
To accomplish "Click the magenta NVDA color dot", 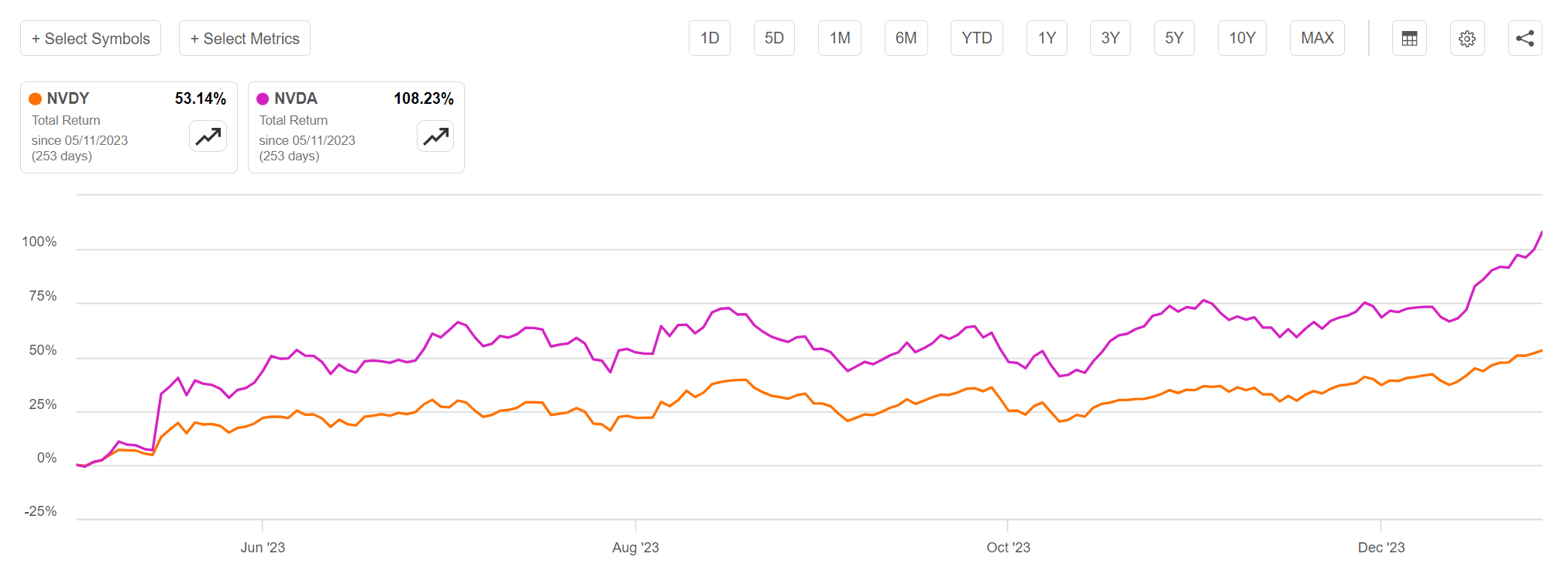I will (x=263, y=98).
